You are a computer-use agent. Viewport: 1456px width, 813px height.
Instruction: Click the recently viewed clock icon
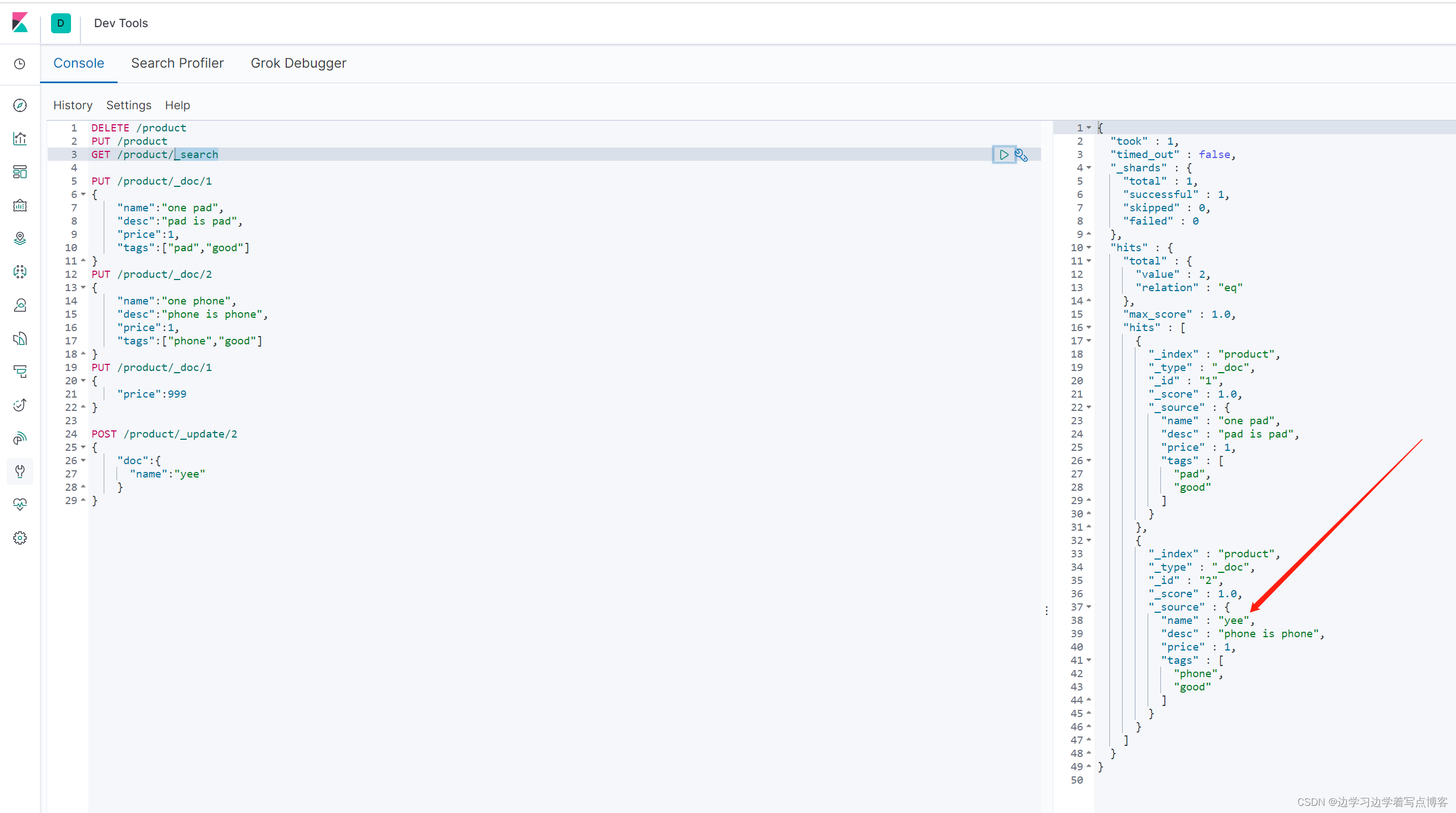tap(20, 63)
